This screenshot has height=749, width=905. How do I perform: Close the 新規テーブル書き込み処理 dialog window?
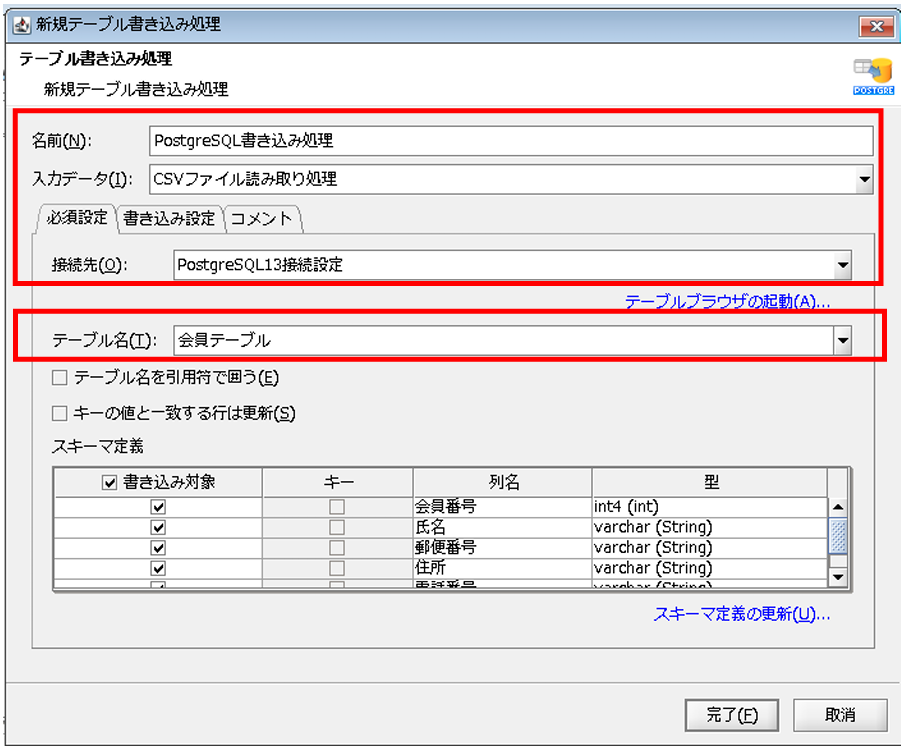pyautogui.click(x=875, y=24)
